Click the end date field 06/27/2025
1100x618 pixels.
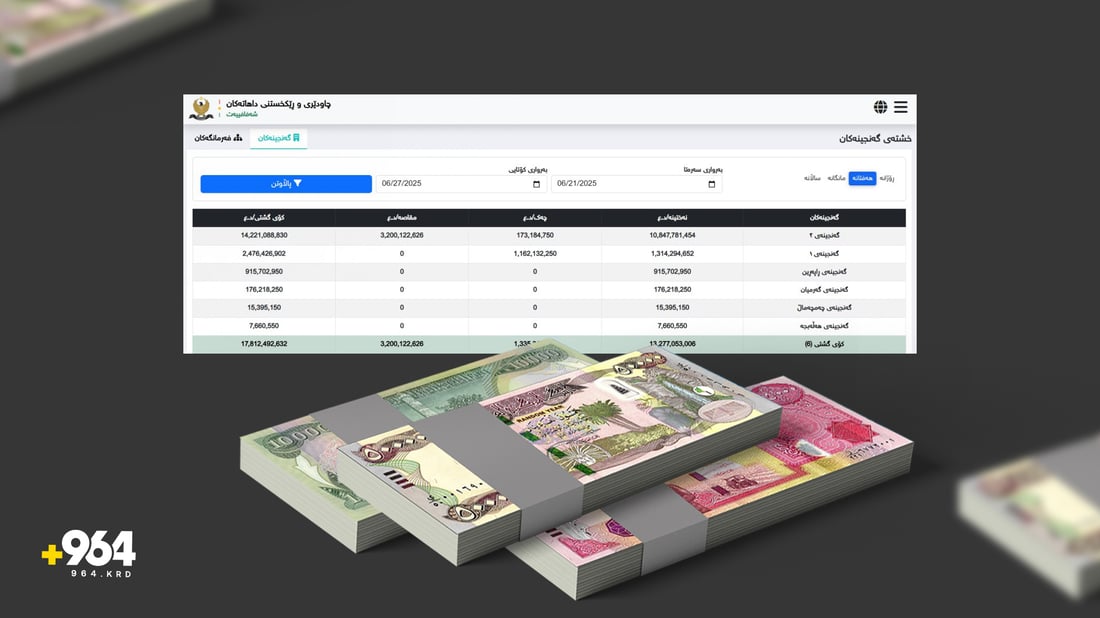[450, 184]
